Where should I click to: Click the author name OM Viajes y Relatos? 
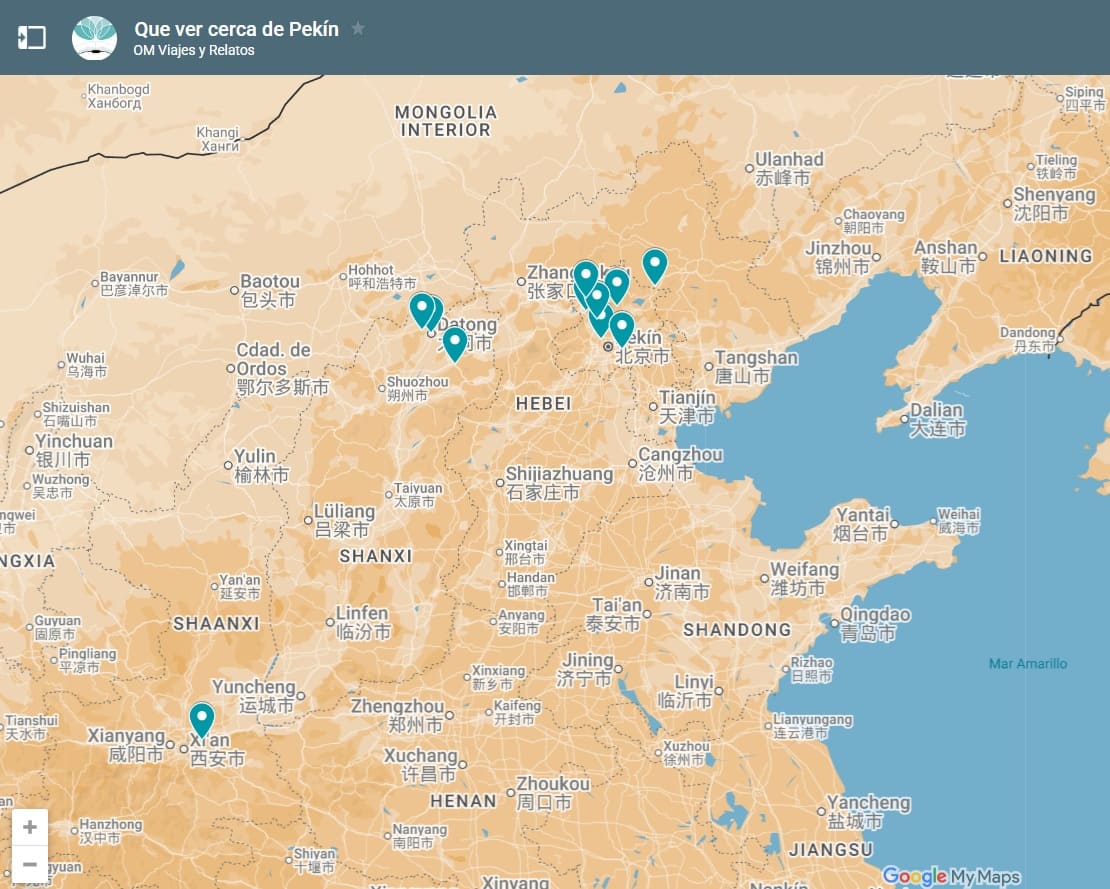click(194, 50)
